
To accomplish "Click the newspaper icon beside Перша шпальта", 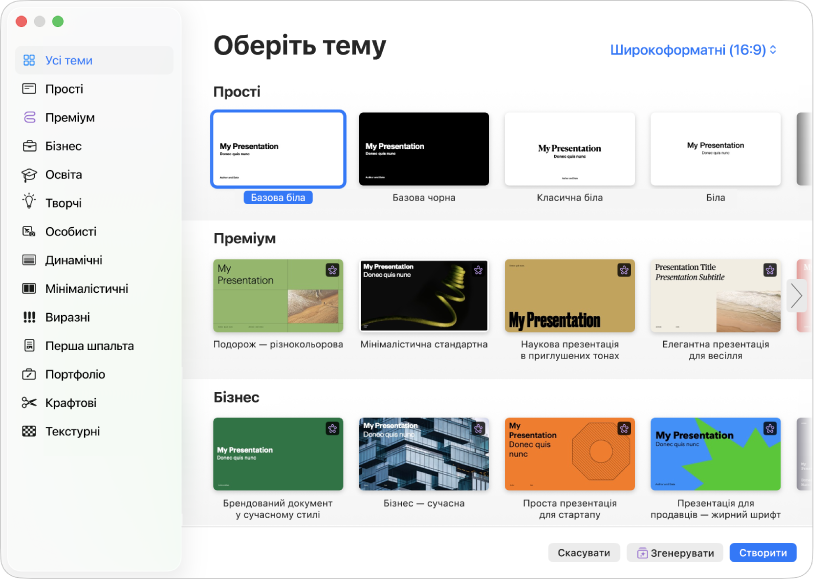I will (x=29, y=345).
